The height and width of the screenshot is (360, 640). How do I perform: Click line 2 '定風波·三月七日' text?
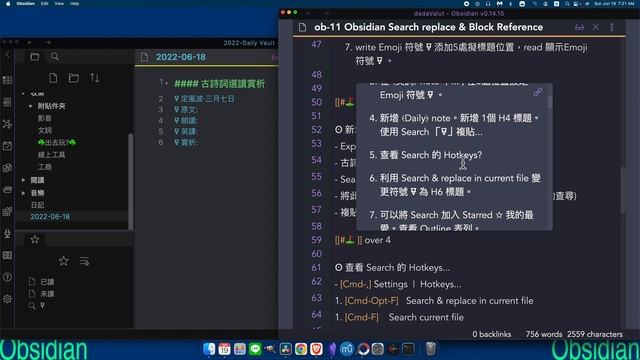(x=207, y=99)
